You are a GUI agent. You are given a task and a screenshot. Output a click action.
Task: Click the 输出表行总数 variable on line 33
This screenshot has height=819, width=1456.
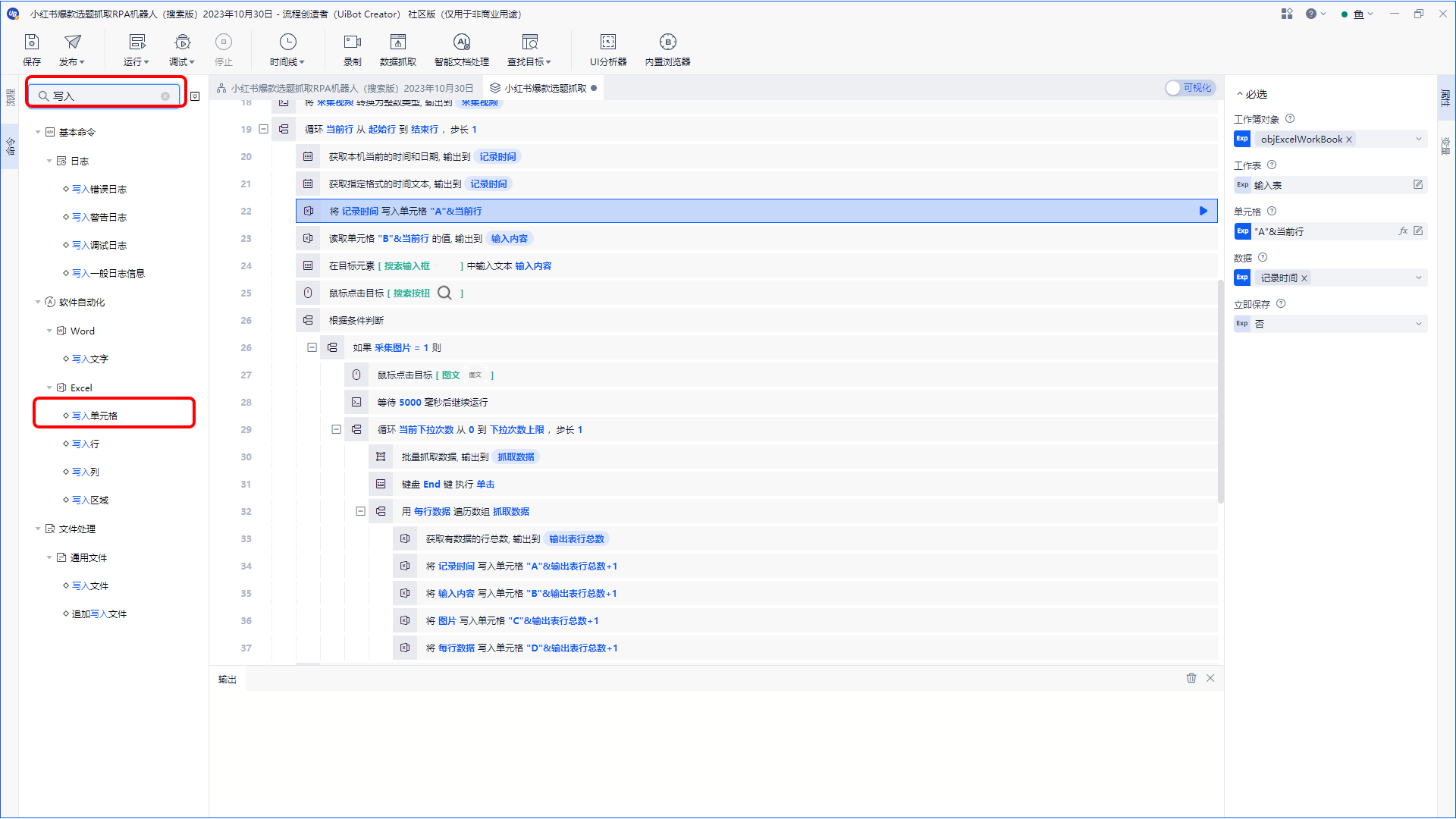(x=576, y=538)
